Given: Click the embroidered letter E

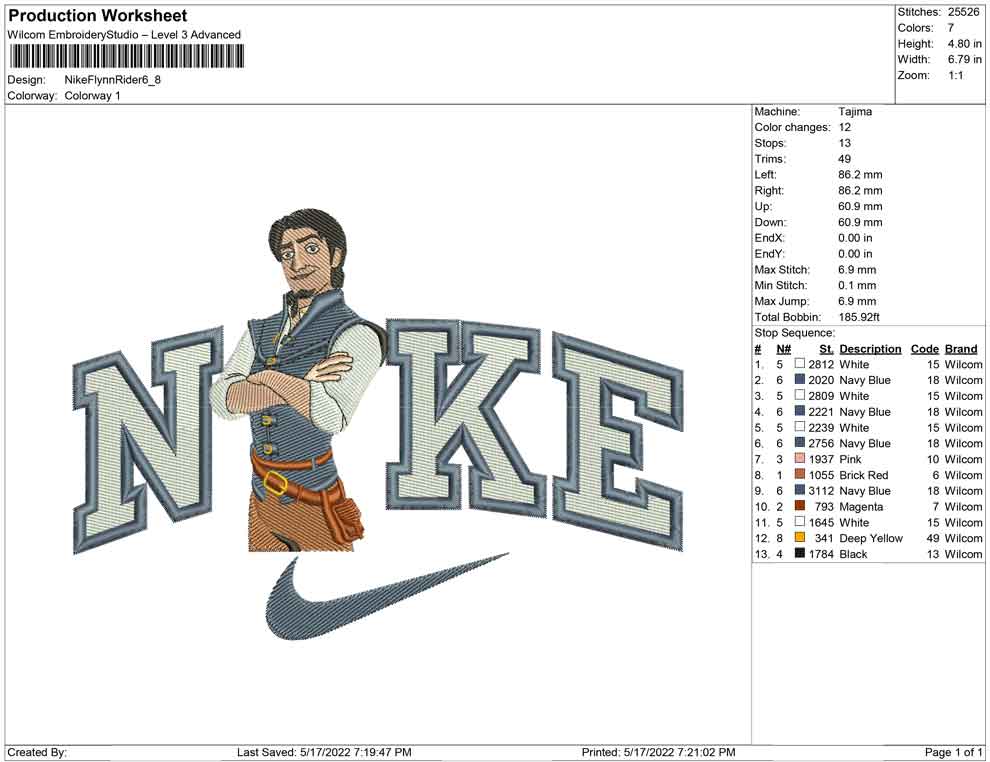Looking at the screenshot, I should point(617,442).
